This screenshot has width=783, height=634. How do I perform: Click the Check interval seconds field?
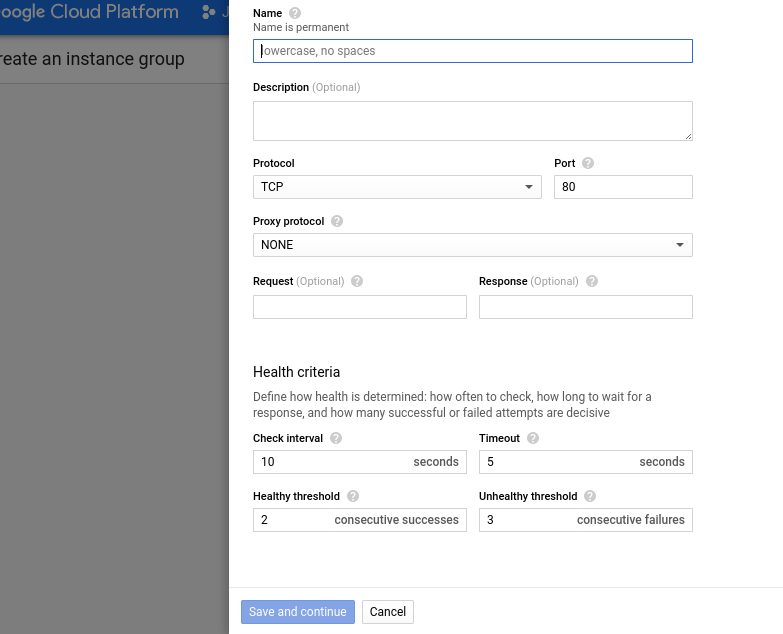[x=360, y=462]
